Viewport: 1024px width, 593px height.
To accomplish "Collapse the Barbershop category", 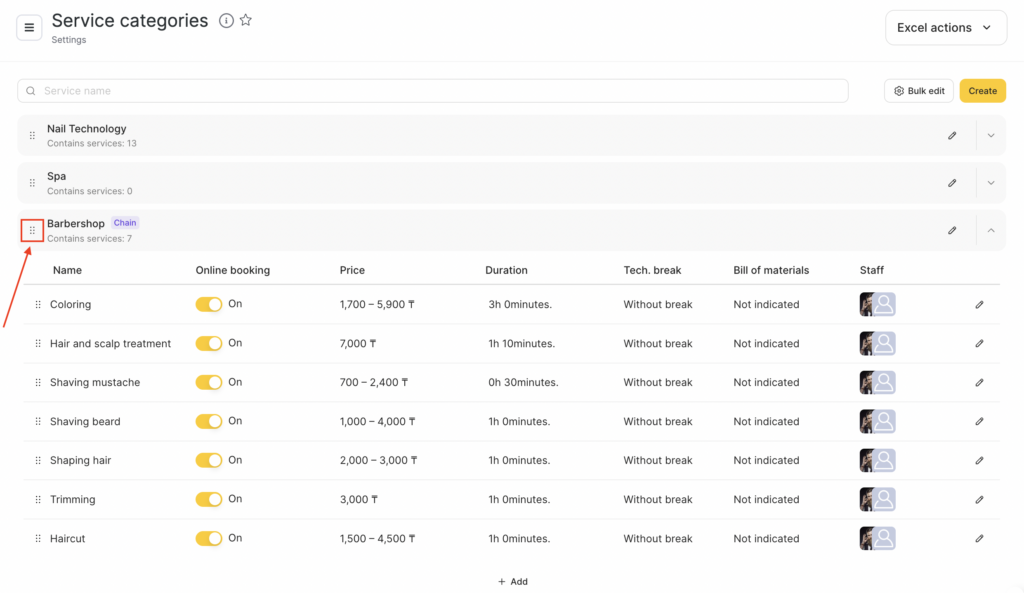I will point(991,231).
